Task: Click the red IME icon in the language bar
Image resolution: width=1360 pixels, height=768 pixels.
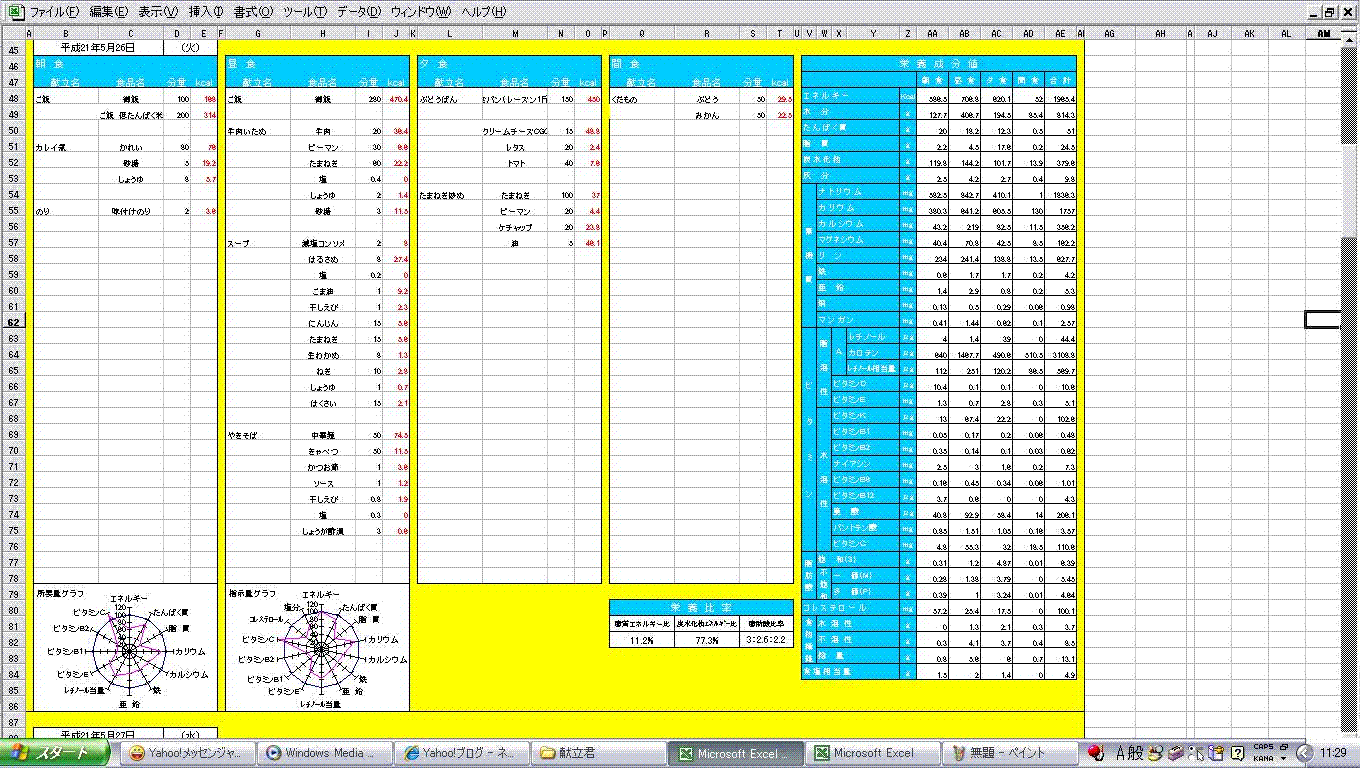Action: coord(1097,753)
